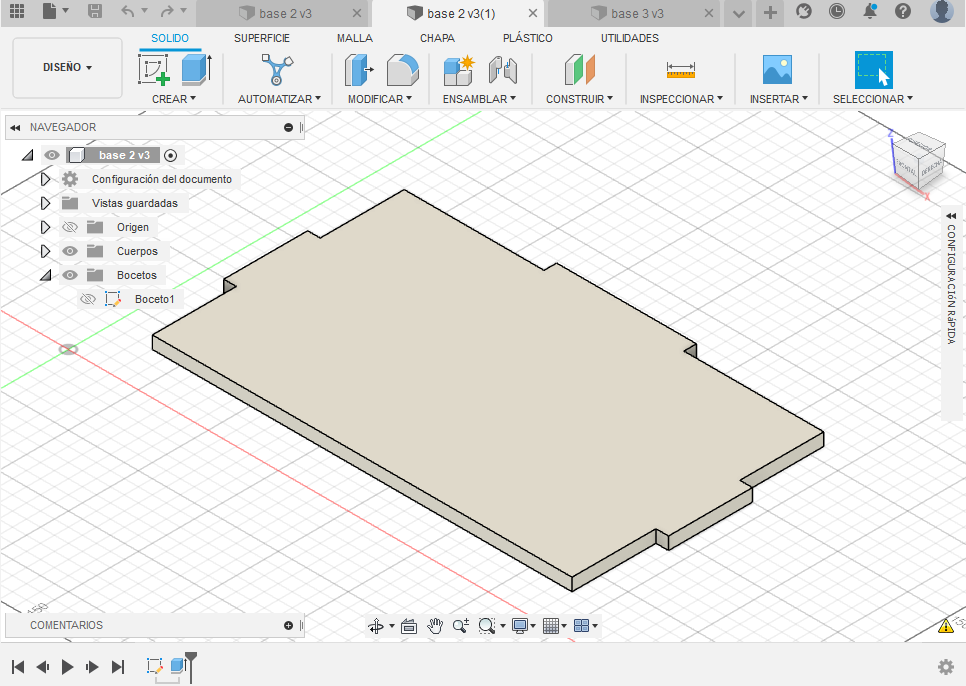The height and width of the screenshot is (686, 966).
Task: Collapse the NAVEGADOR panel with double arrows
Action: [15, 127]
